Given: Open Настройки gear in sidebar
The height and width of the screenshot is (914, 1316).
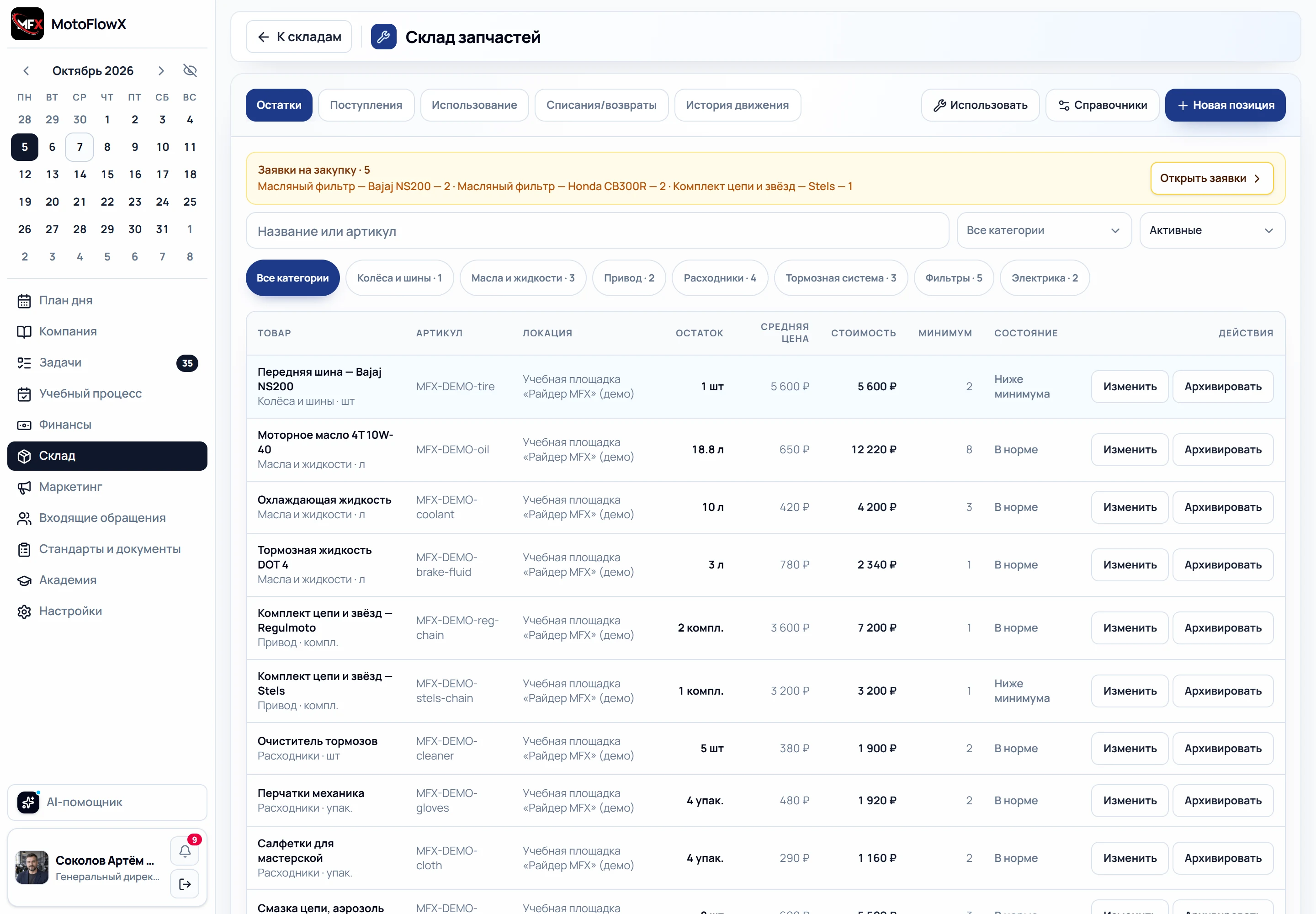Looking at the screenshot, I should coord(107,611).
